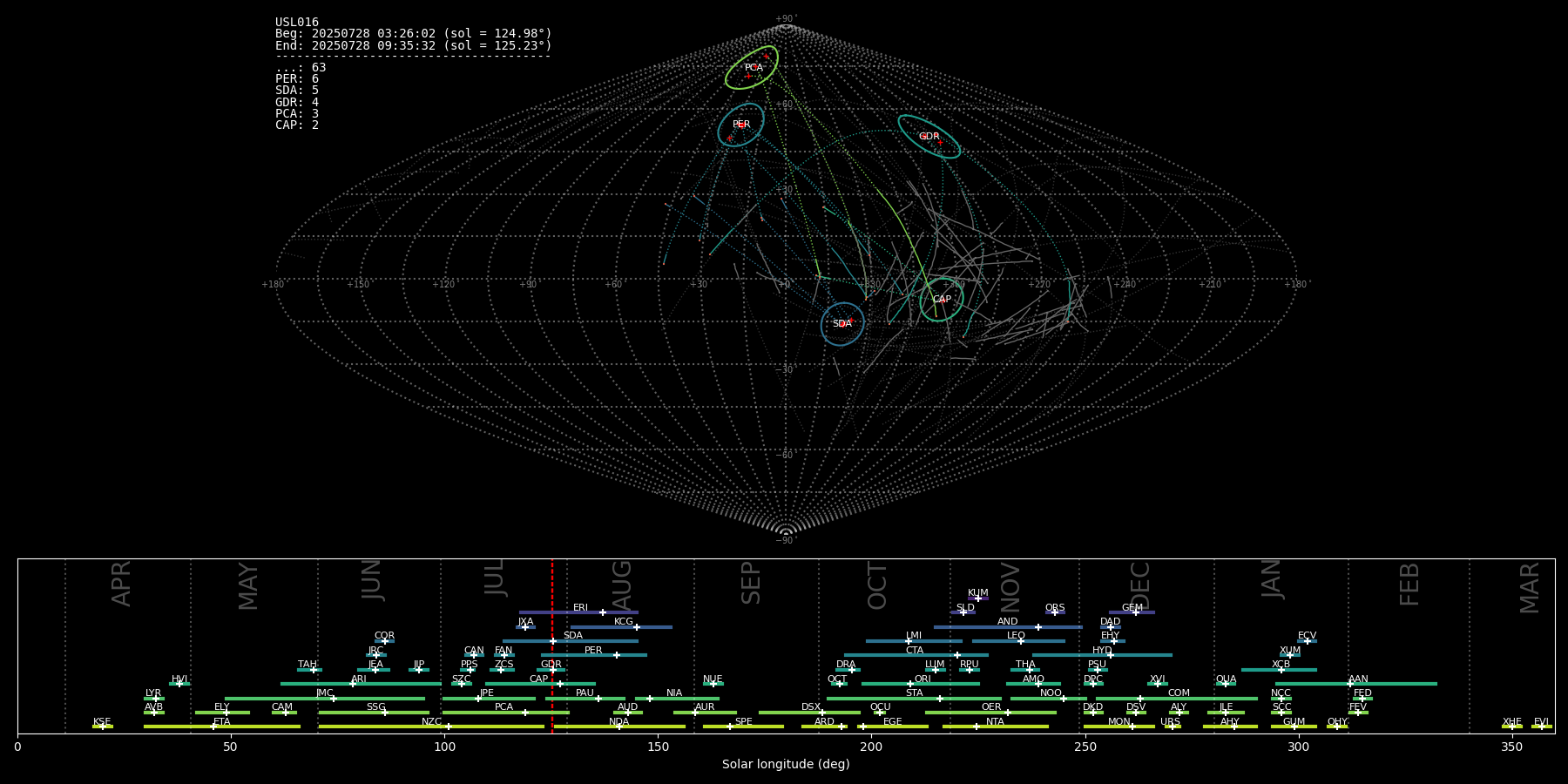The width and height of the screenshot is (1568, 784).
Task: Click the APR month label
Action: tap(121, 584)
